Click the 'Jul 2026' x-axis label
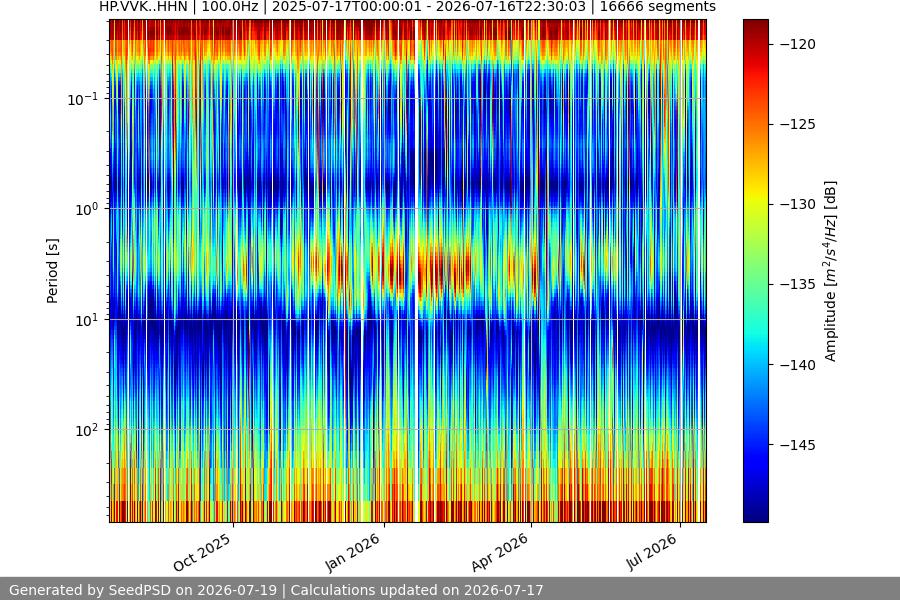Viewport: 900px width, 600px height. point(651,552)
